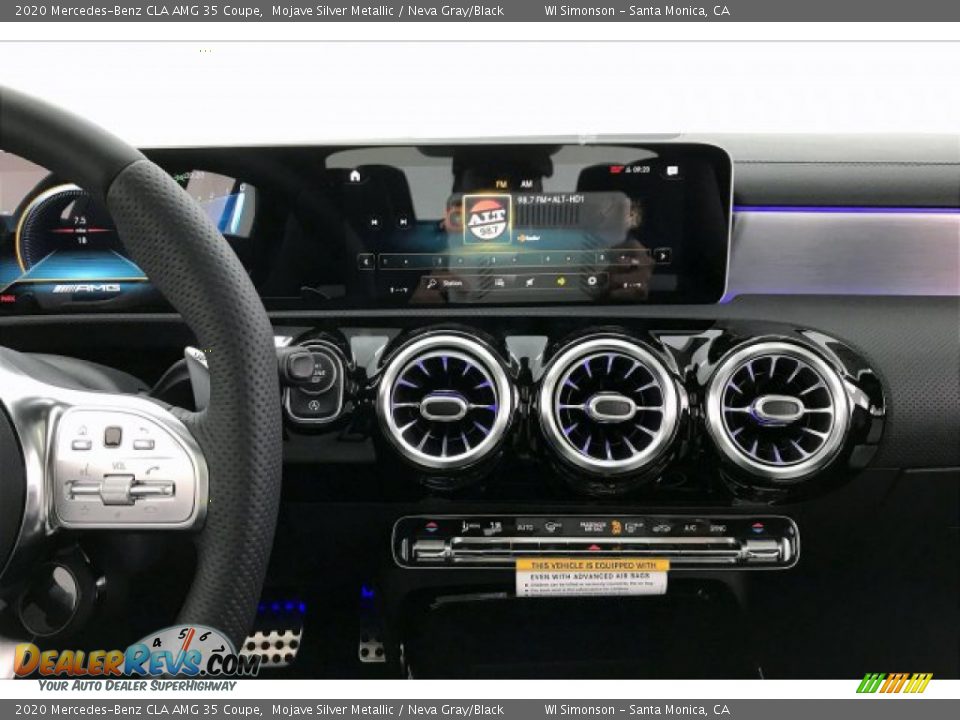Tap the home icon on the infotainment screen
The image size is (960, 720).
point(354,176)
